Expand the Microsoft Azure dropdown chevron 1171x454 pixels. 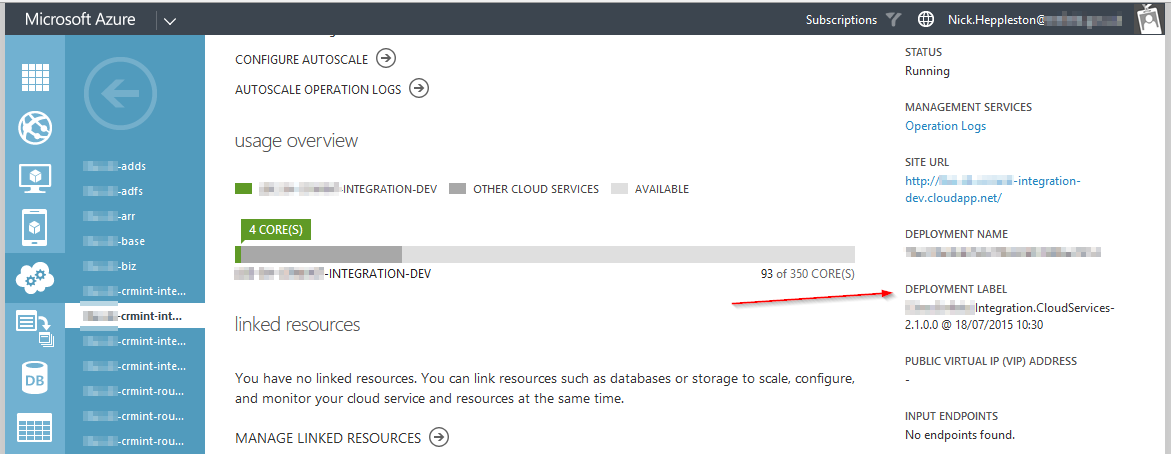coord(168,20)
